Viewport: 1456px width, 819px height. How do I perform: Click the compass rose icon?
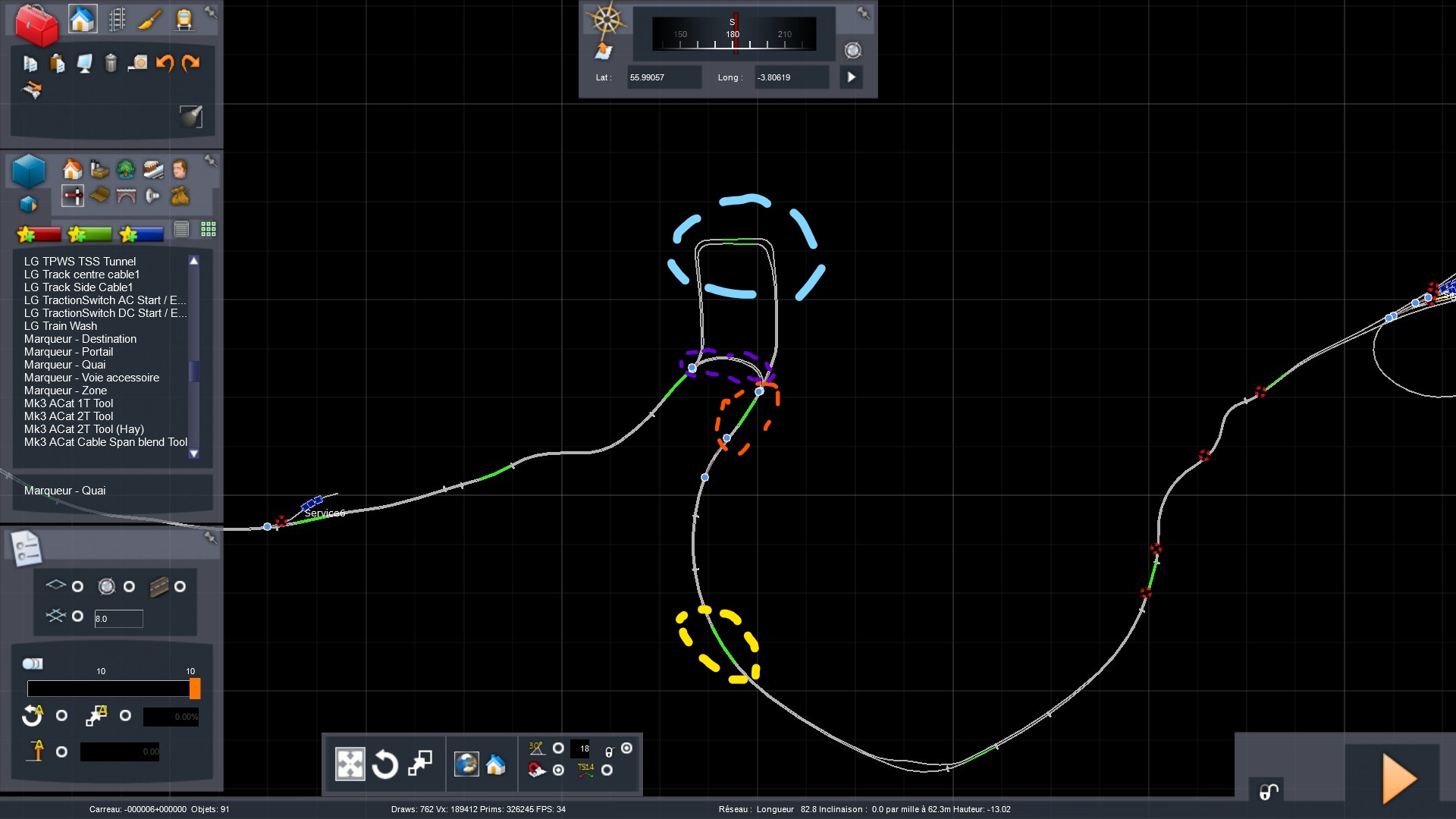coord(606,20)
